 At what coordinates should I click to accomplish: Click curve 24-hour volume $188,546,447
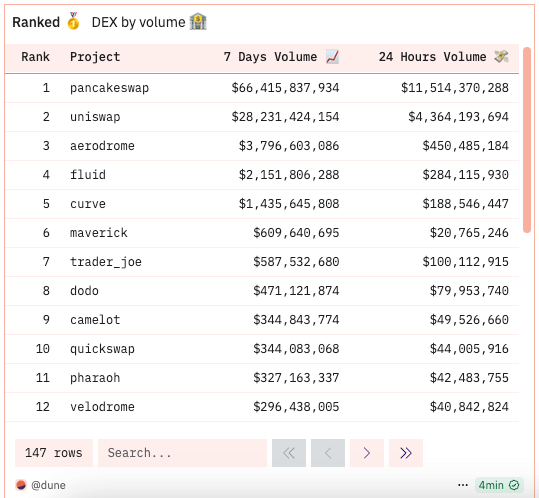click(x=466, y=204)
